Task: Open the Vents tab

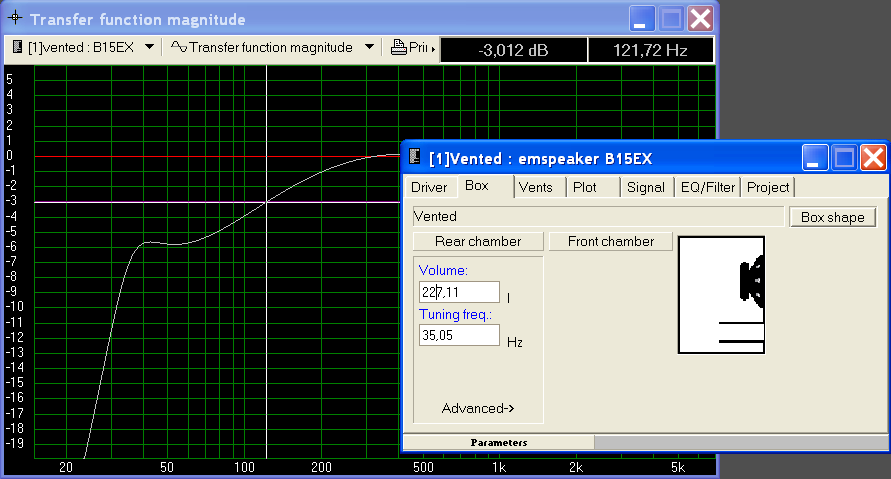Action: point(535,188)
